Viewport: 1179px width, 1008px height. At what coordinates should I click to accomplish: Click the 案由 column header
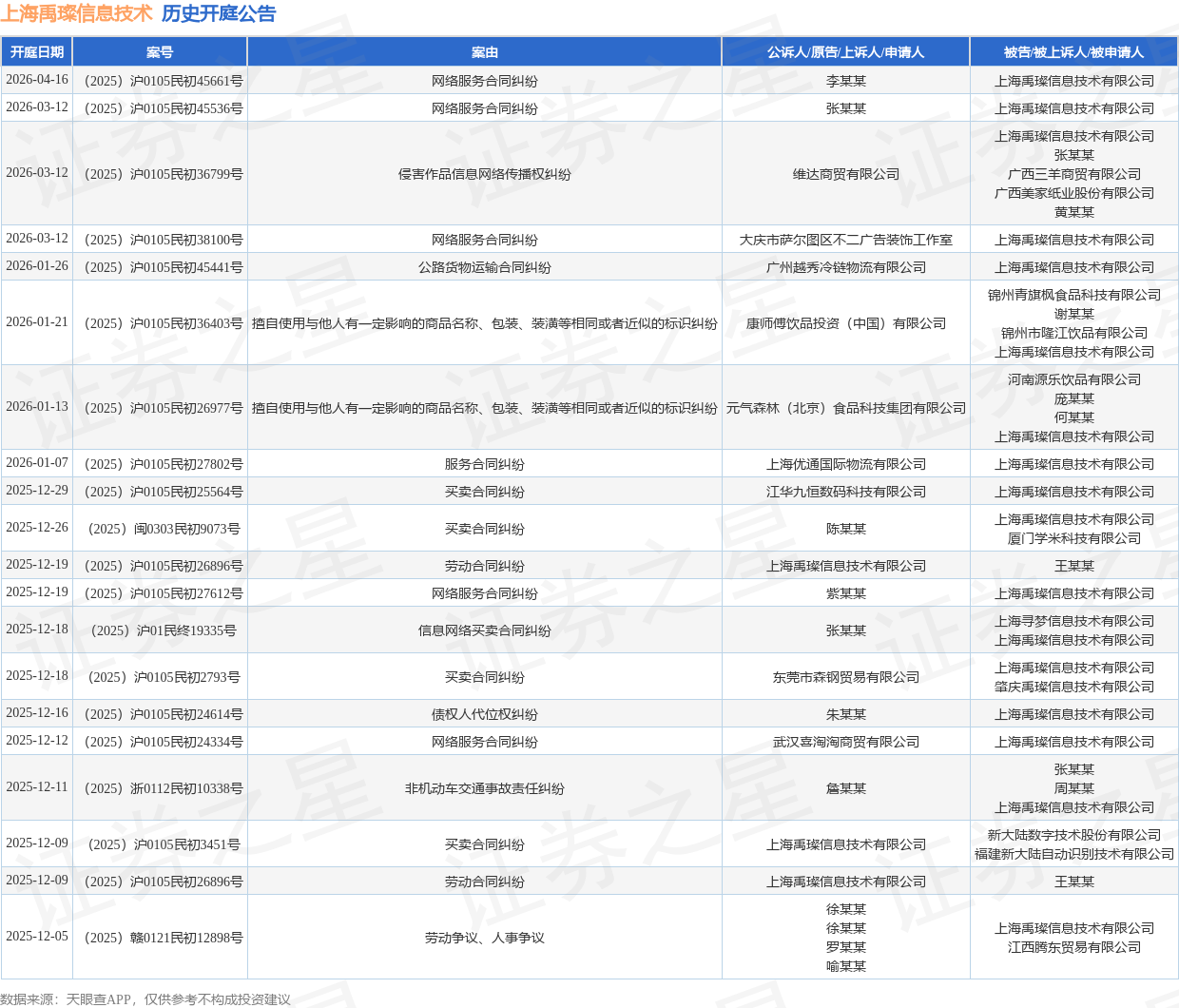[485, 52]
